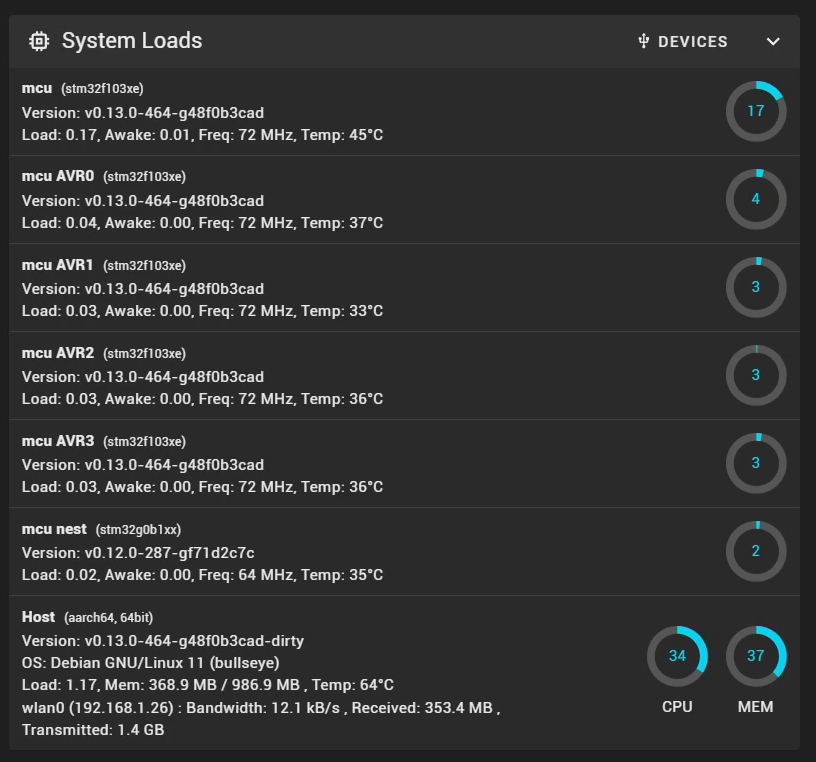Collapse the System Loads panel
Image resolution: width=816 pixels, height=762 pixels.
[772, 42]
